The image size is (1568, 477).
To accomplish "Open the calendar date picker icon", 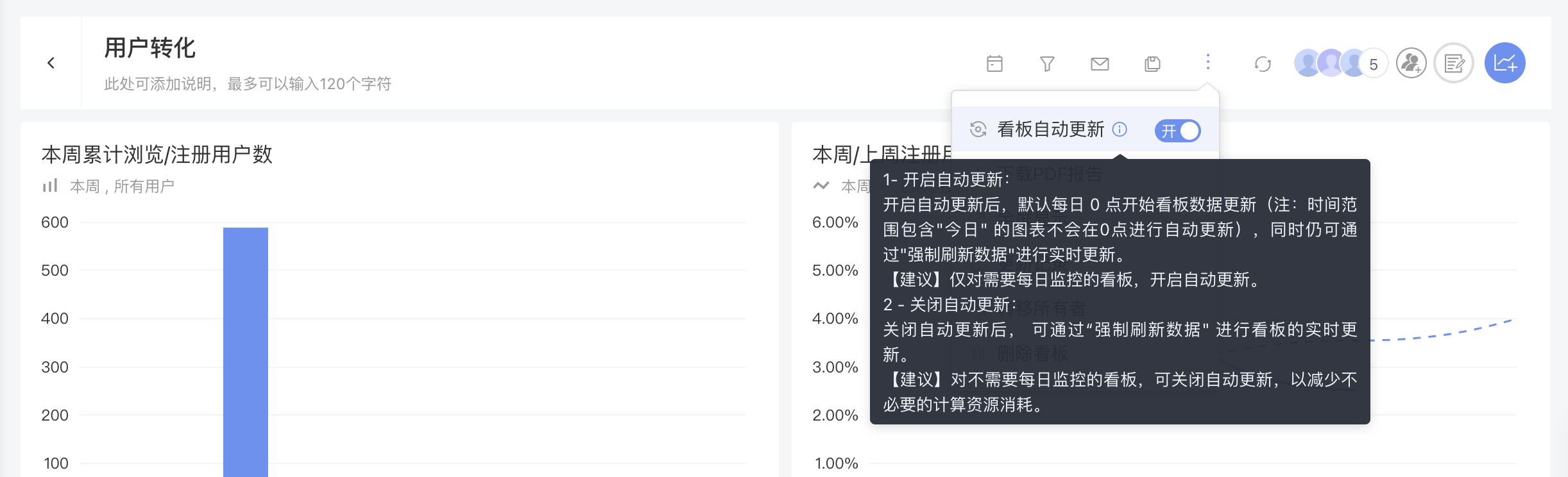I will click(994, 63).
